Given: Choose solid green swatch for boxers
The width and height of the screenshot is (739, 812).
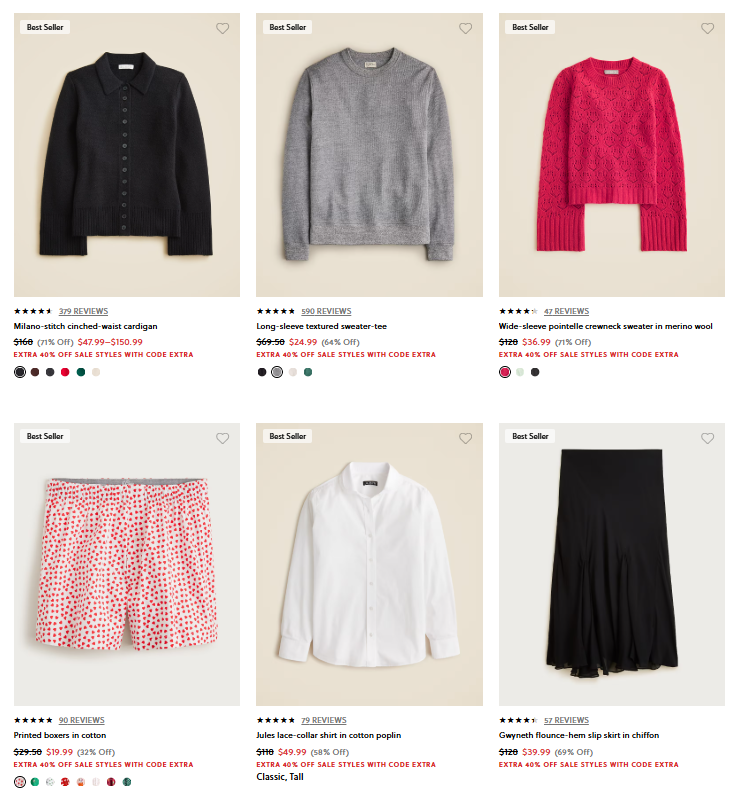Looking at the screenshot, I should pos(35,782).
